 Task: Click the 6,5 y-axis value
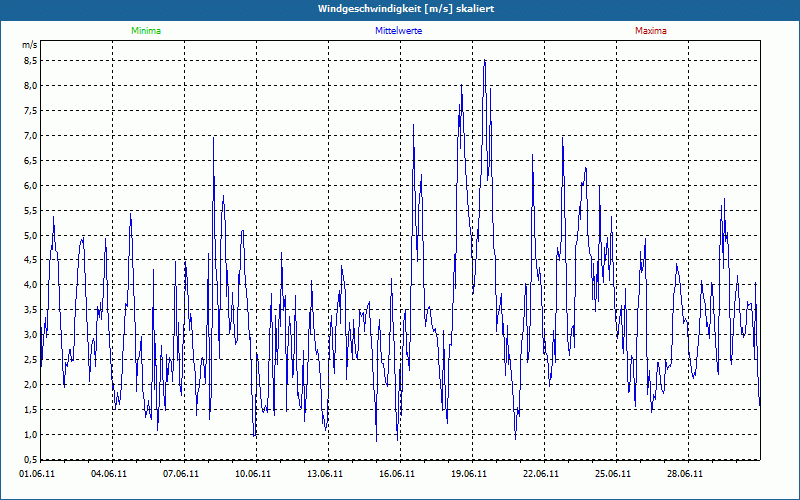tap(31, 161)
